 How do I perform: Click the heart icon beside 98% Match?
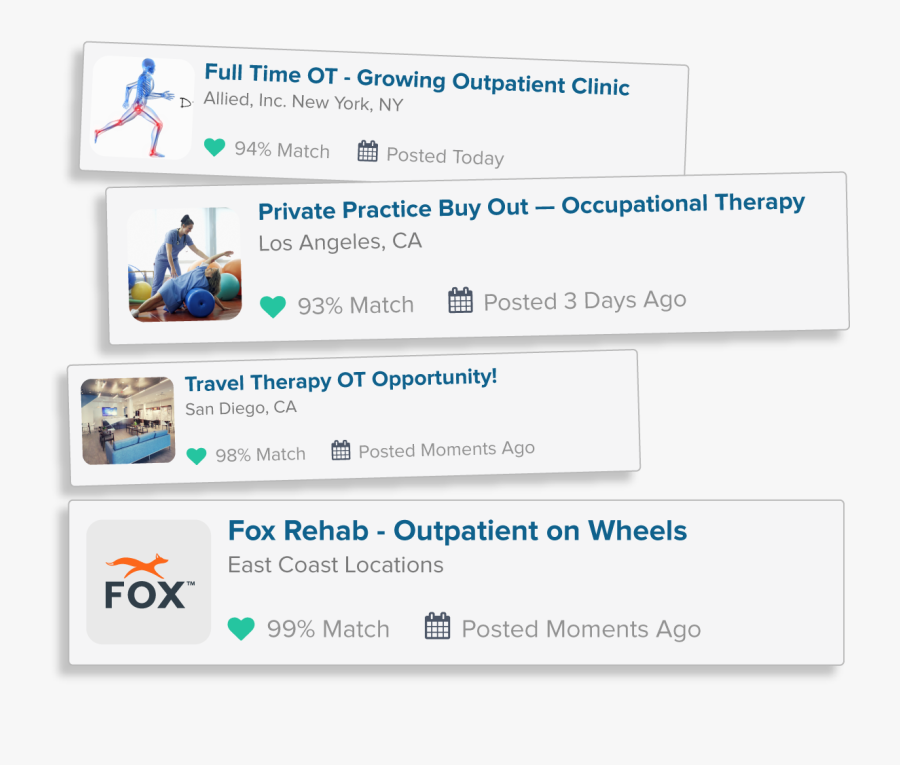click(x=196, y=456)
